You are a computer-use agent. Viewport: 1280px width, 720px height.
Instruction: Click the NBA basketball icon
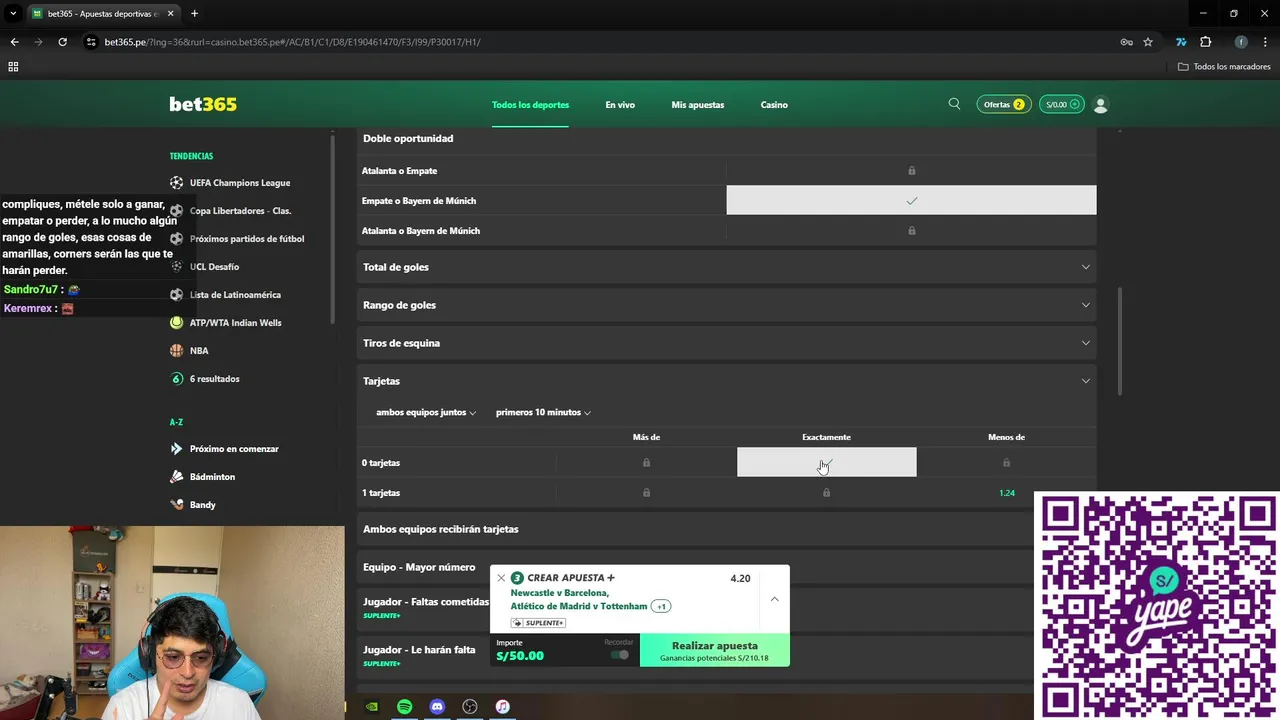tap(177, 351)
